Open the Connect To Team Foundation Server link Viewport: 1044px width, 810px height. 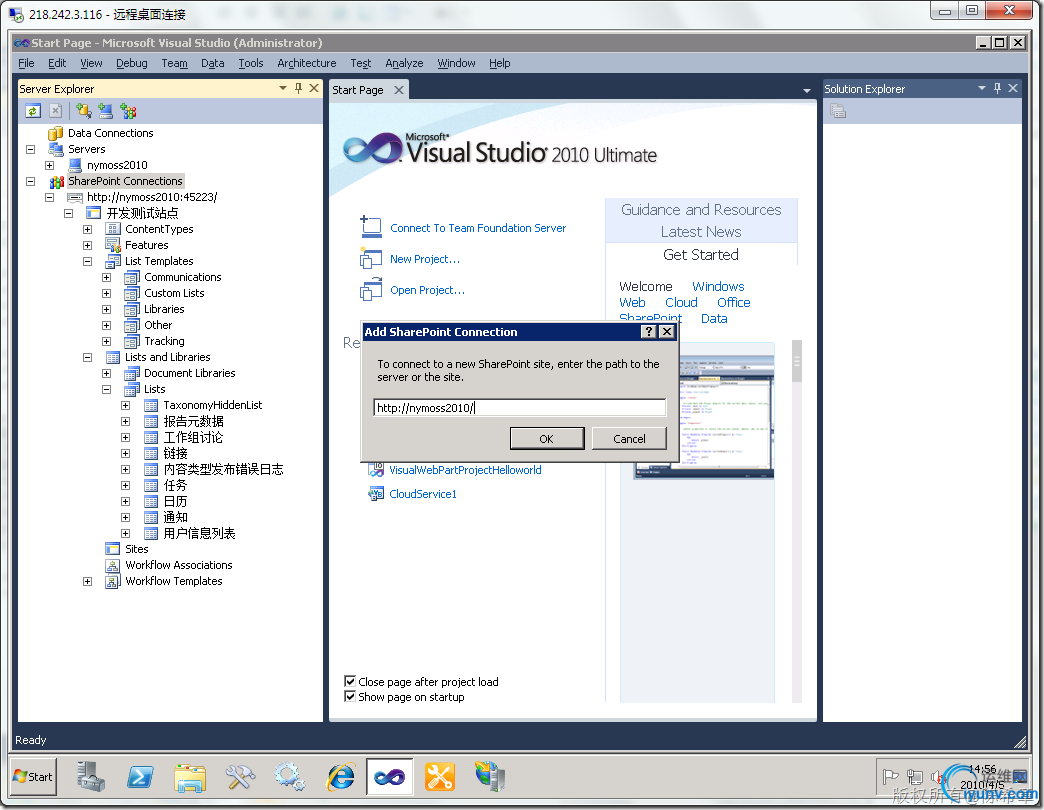coord(478,228)
